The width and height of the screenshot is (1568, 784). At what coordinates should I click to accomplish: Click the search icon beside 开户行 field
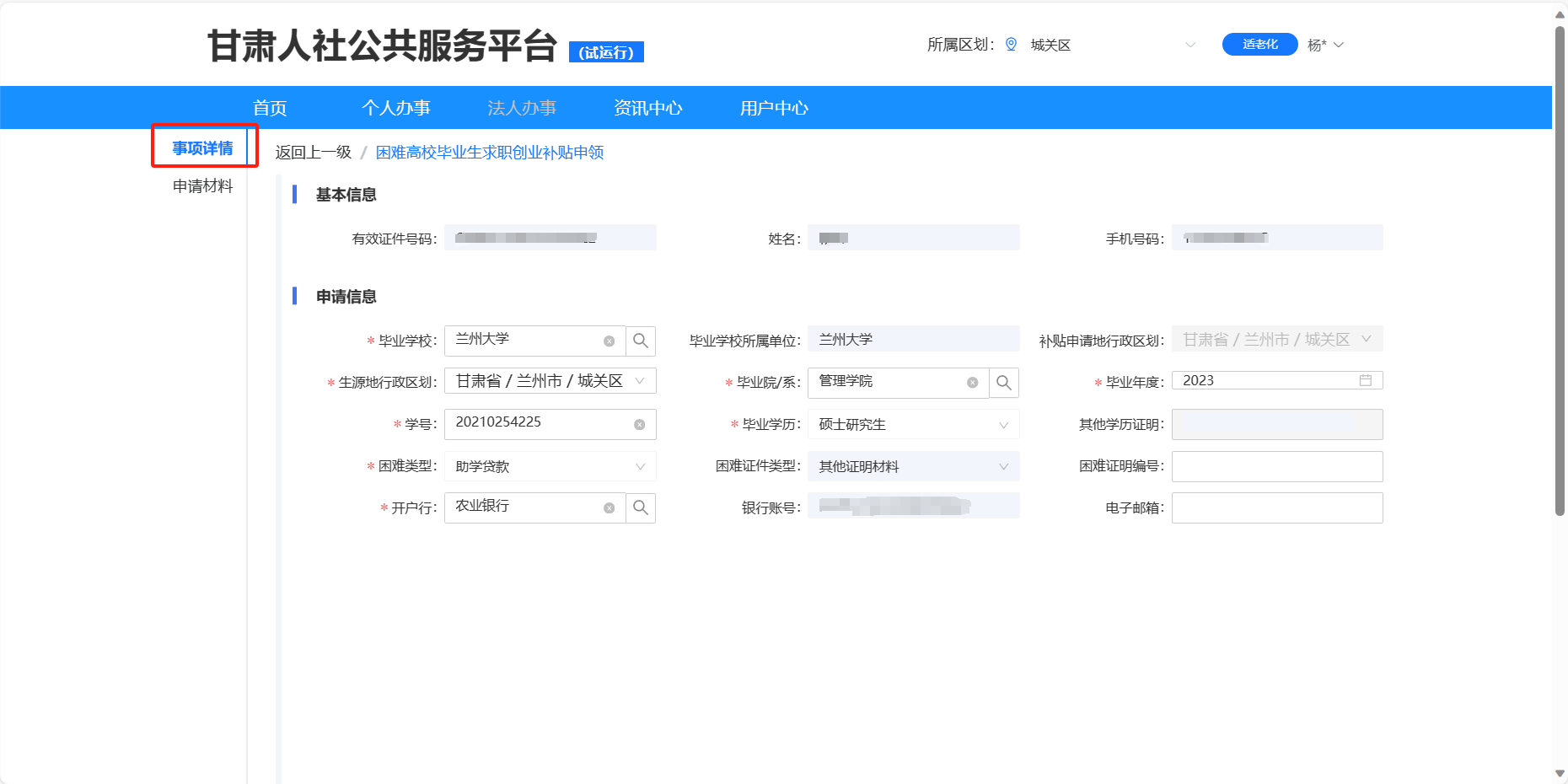coord(641,507)
